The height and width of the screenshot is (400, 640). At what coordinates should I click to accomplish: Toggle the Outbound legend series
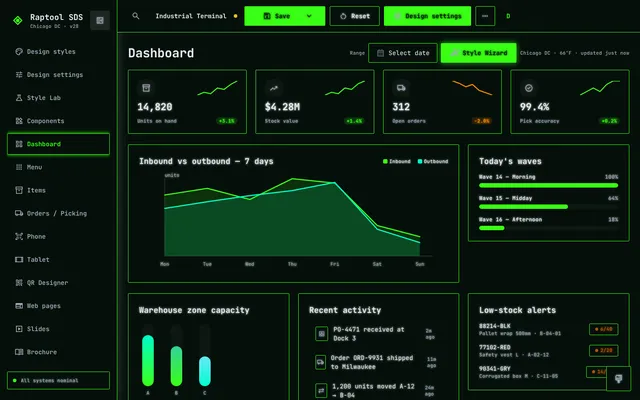click(x=433, y=161)
